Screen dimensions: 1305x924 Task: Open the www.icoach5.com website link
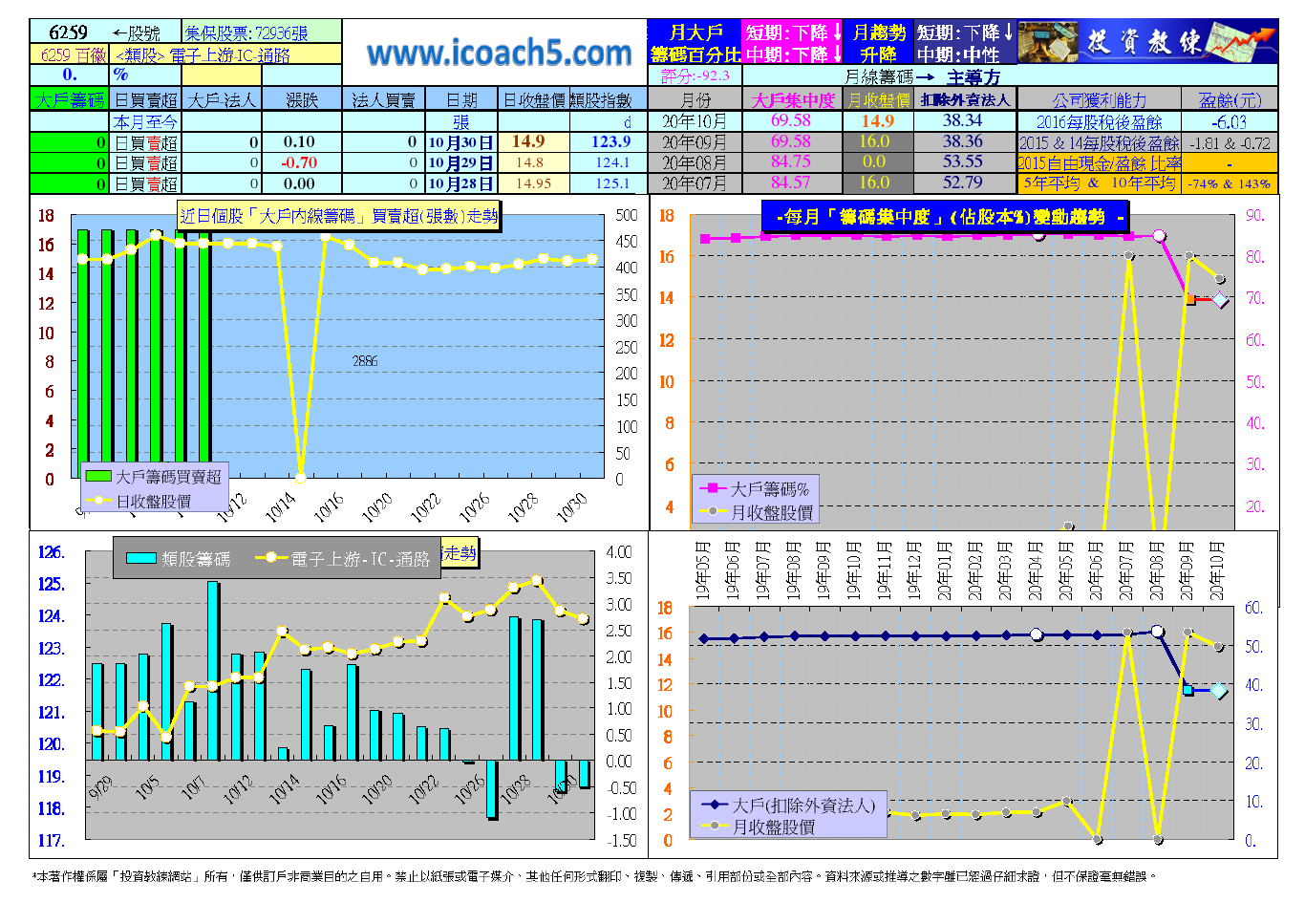pos(499,53)
